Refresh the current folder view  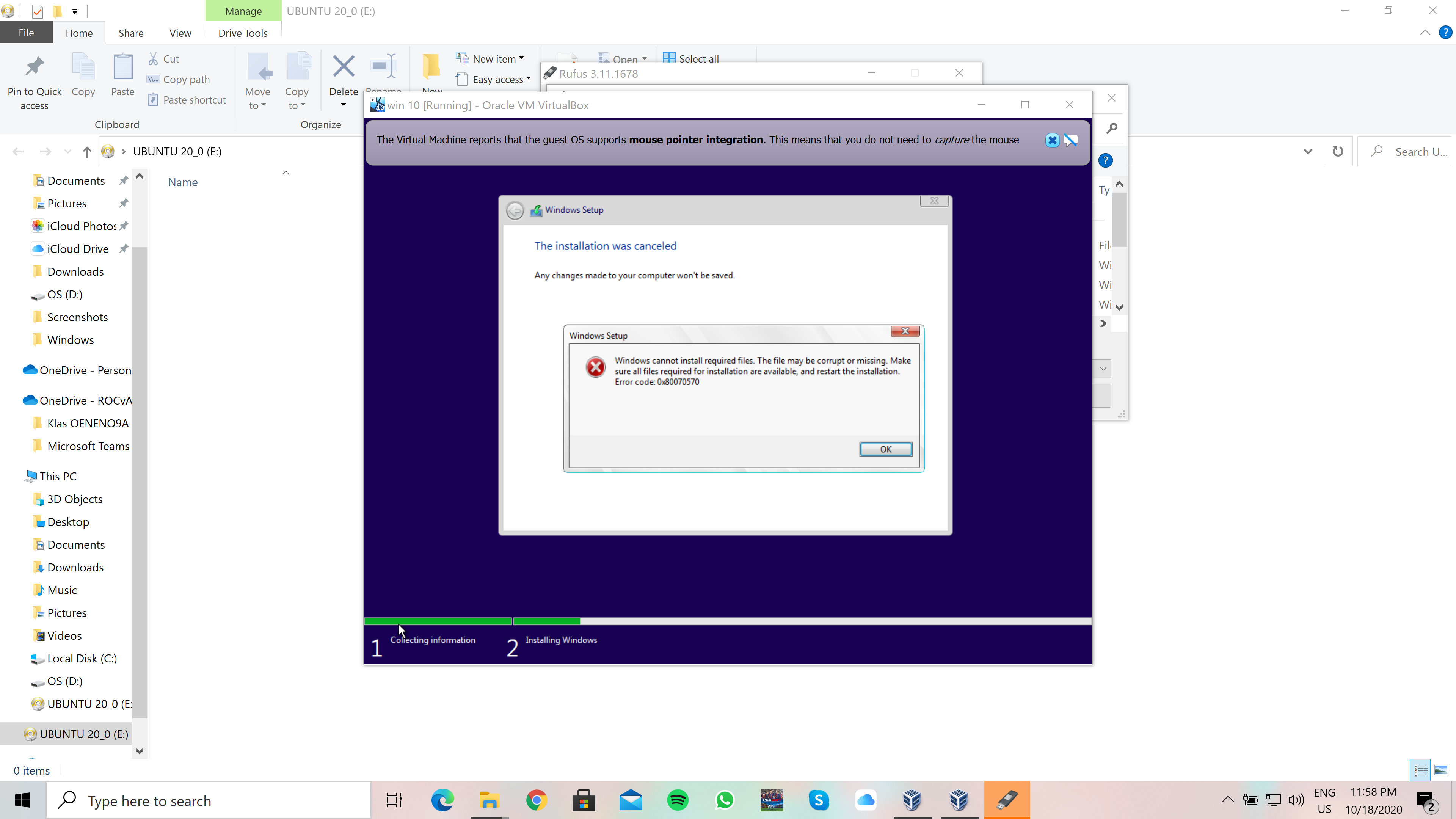pos(1337,152)
